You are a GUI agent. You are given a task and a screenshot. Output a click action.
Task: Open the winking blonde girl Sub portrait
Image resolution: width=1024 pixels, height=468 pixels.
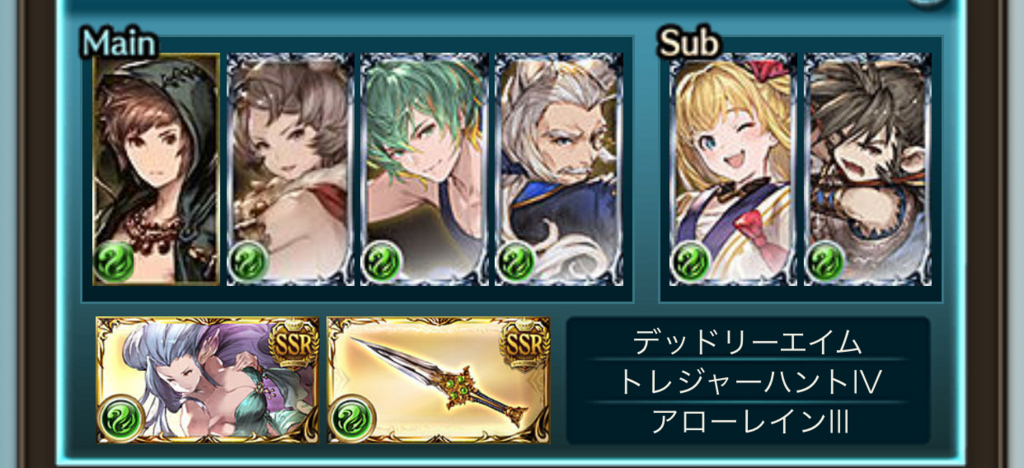(x=733, y=170)
